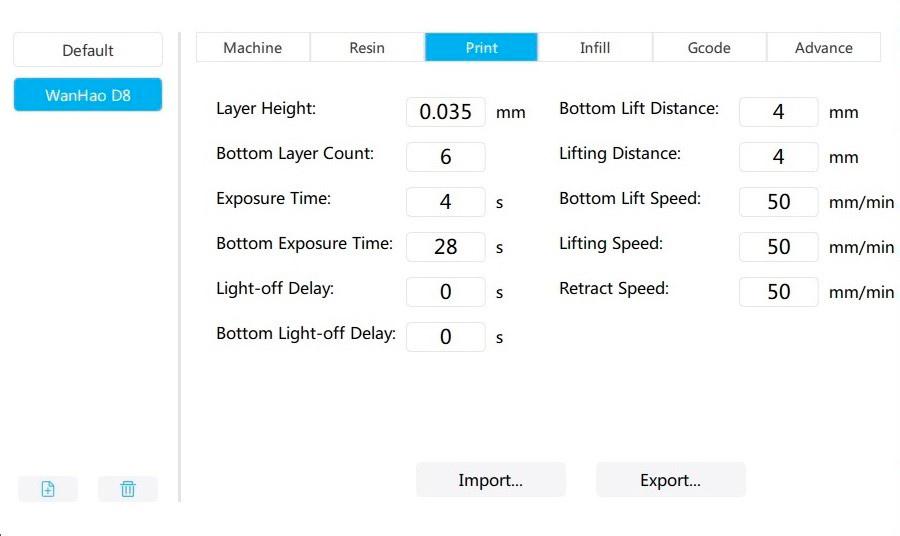This screenshot has width=900, height=536.
Task: Click the delete profile trash icon
Action: coord(128,489)
